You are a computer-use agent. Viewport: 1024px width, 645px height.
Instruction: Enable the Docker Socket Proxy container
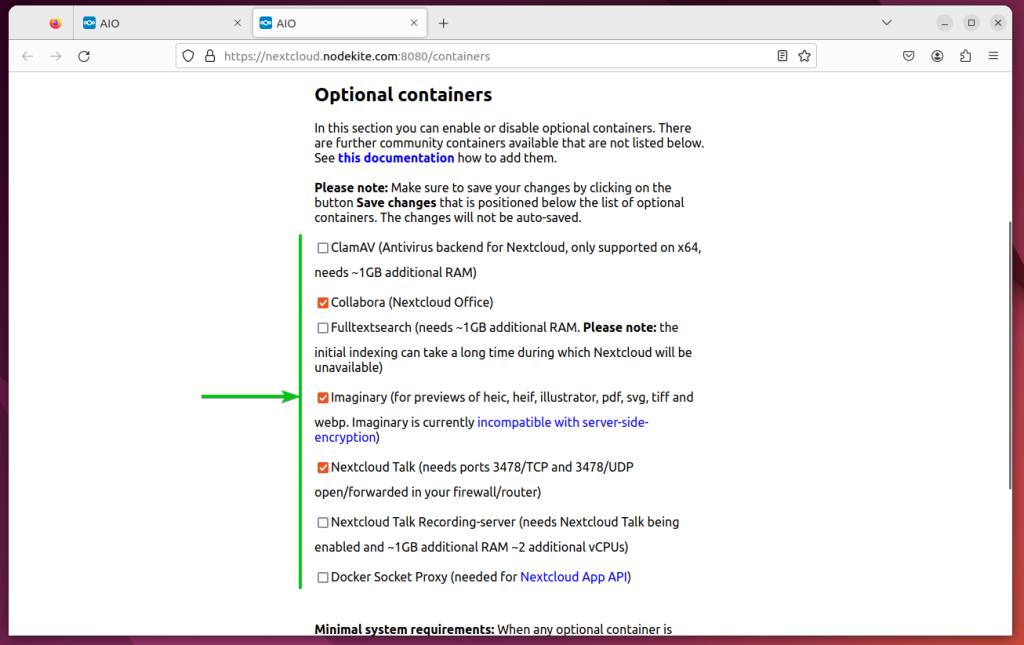point(322,577)
